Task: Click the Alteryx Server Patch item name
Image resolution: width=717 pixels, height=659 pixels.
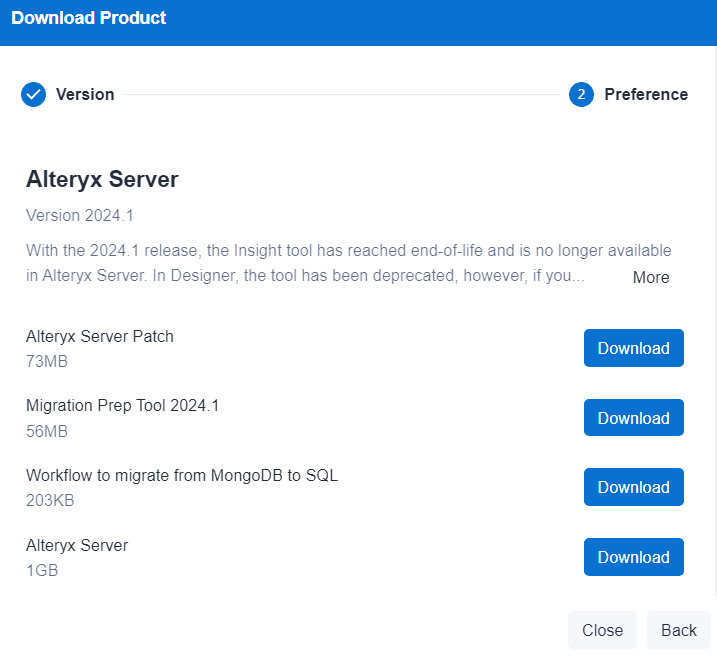Action: pyautogui.click(x=100, y=336)
